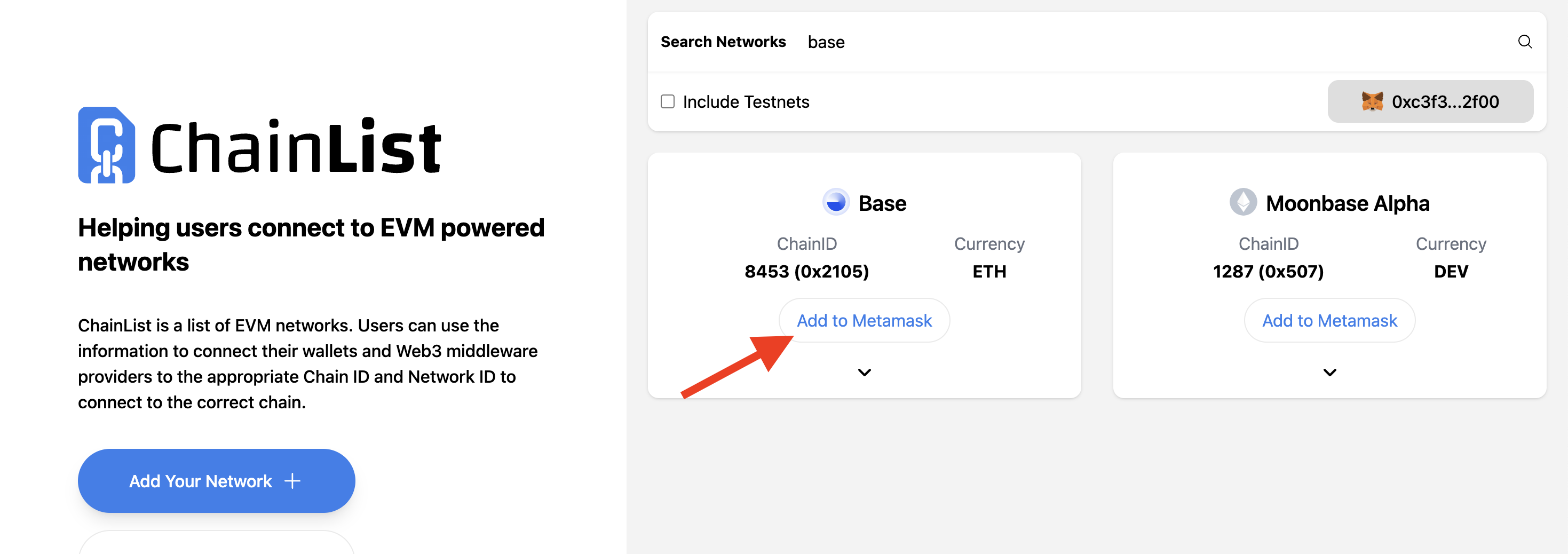Add Moonbase Alpha to Metamask

click(x=1329, y=320)
